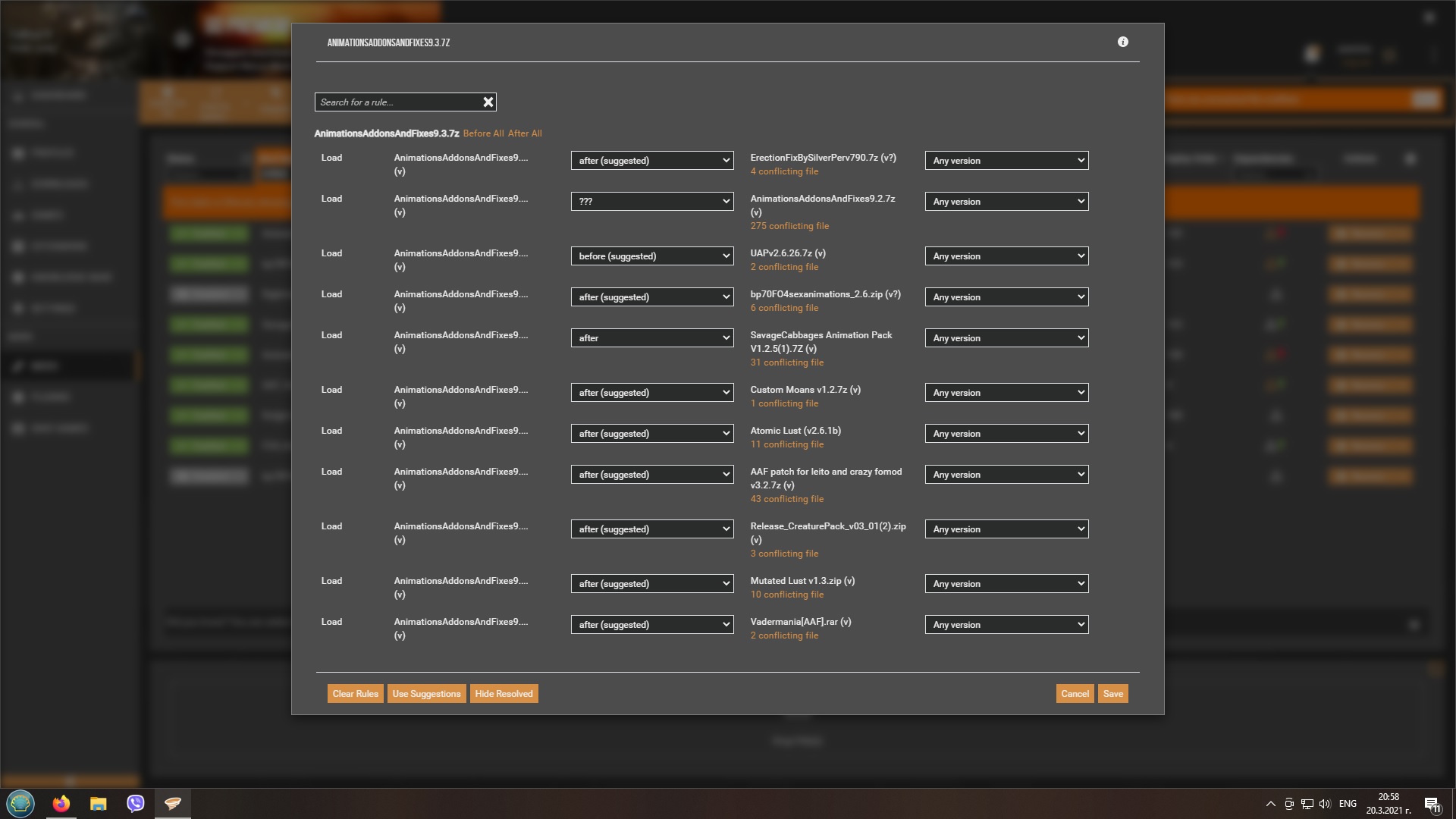
Task: Open 2 conflicting file link under Vadermania
Action: tap(784, 635)
